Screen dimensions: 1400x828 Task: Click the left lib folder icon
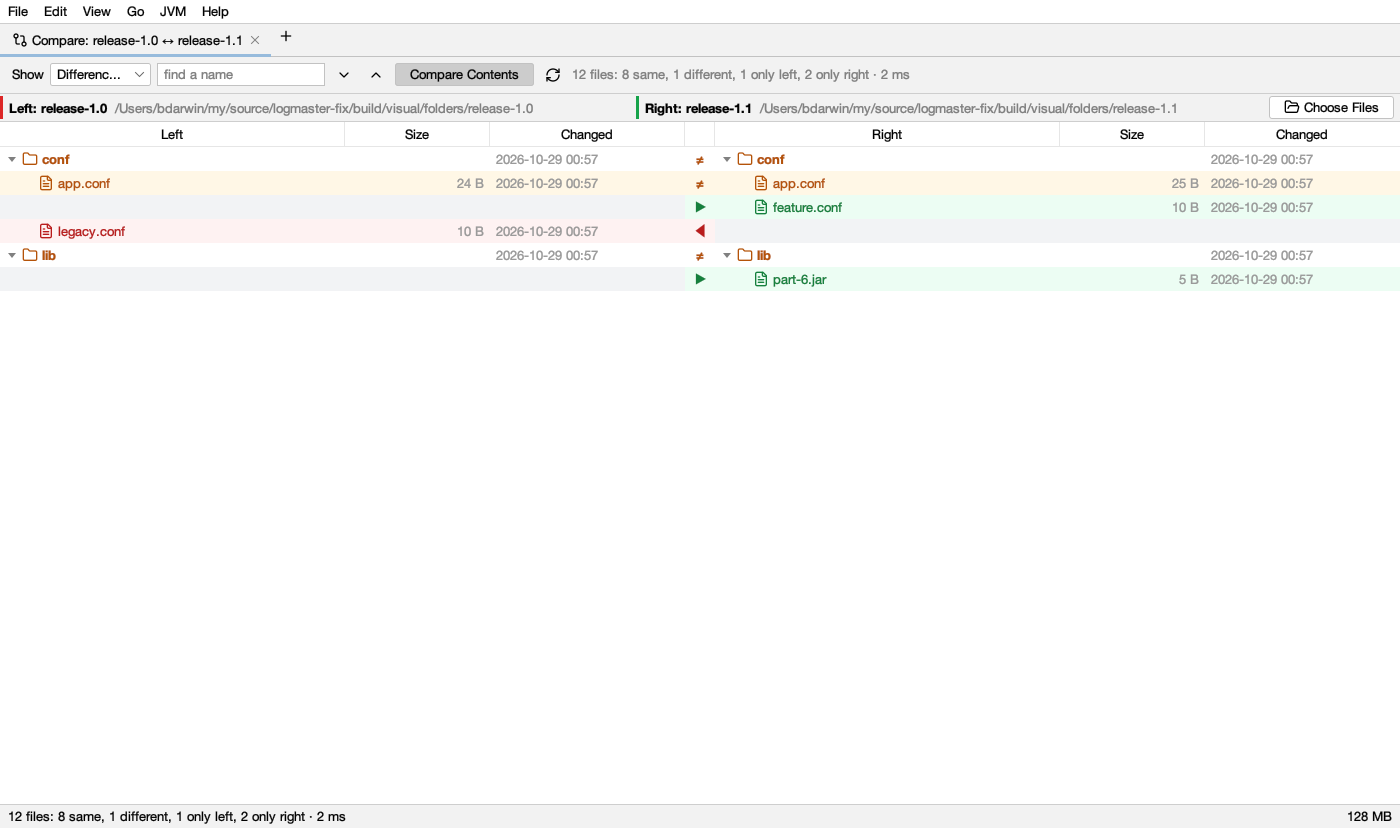30,255
